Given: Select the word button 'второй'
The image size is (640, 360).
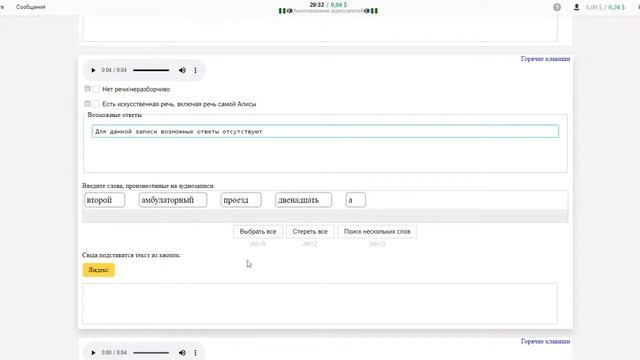Looking at the screenshot, I should [x=104, y=200].
